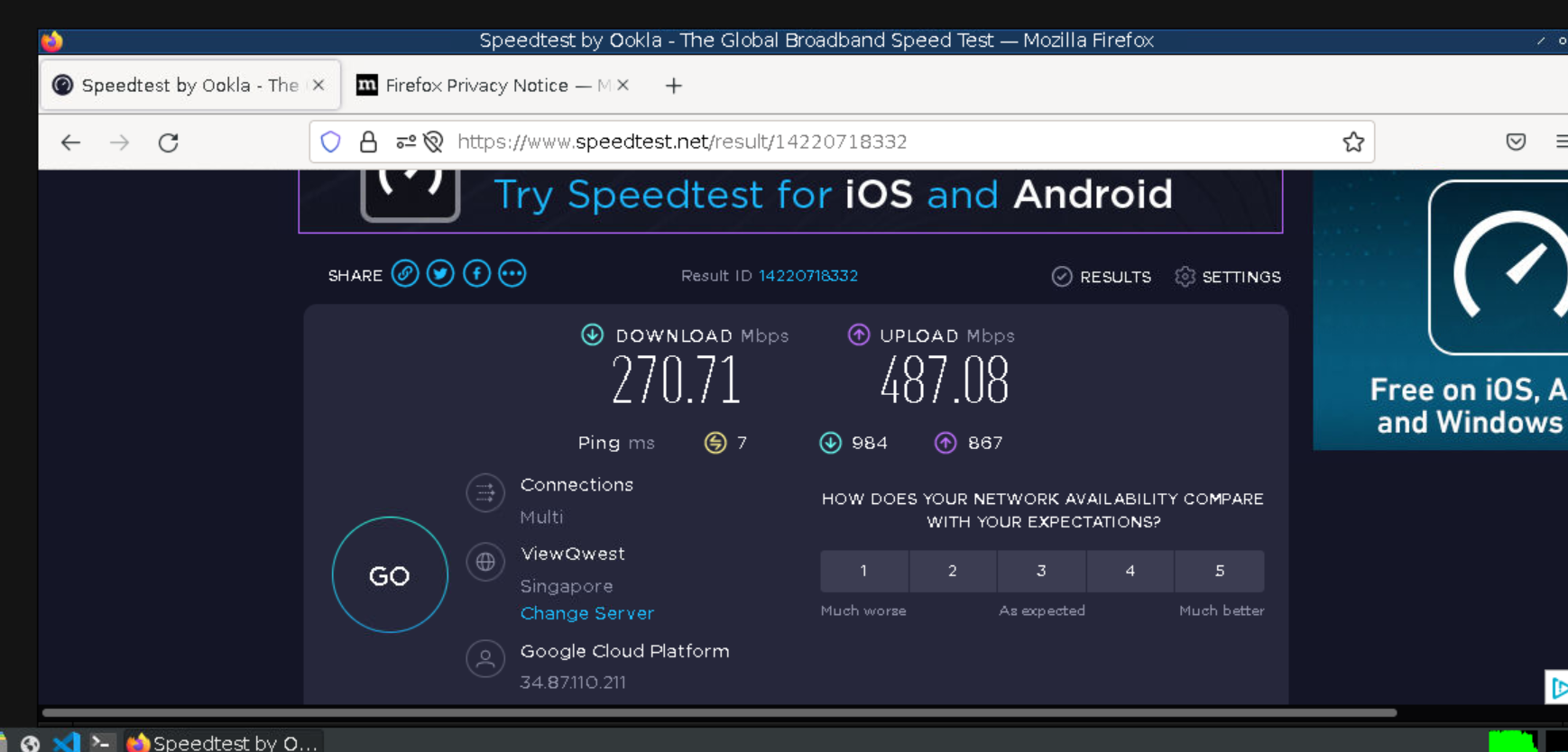Image resolution: width=1568 pixels, height=752 pixels.
Task: Share result on Facebook
Action: click(476, 274)
